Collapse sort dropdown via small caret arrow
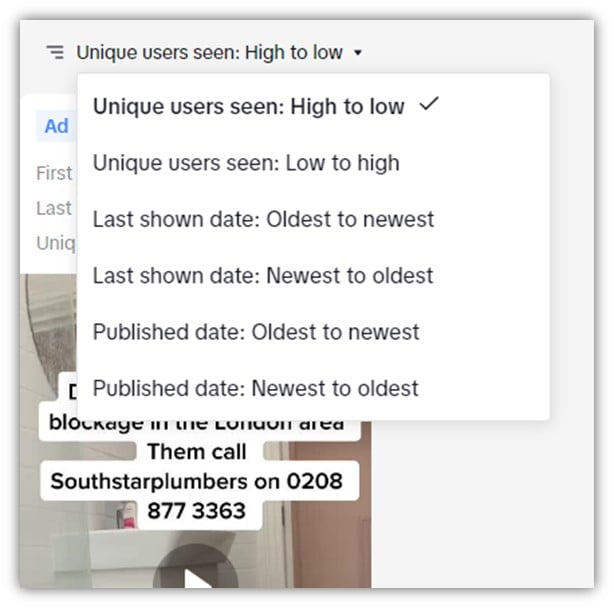614x608 pixels. point(358,52)
